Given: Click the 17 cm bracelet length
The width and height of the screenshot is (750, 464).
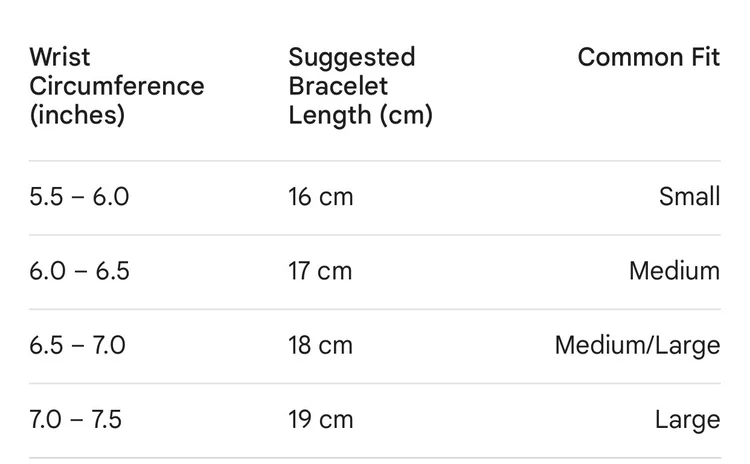Looking at the screenshot, I should pos(321,270).
